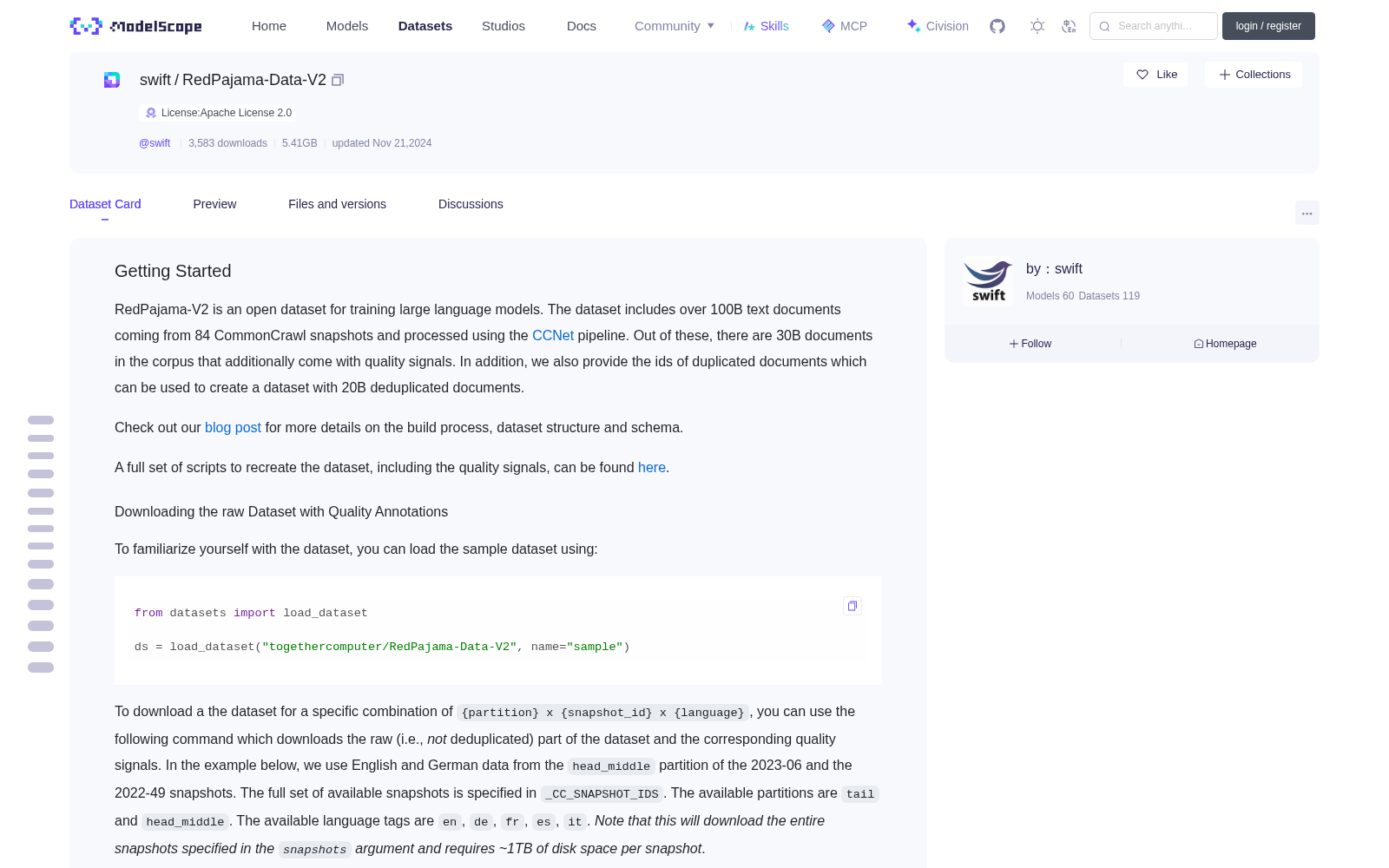This screenshot has height=868, width=1389.
Task: Expand the Community dropdown menu
Action: pyautogui.click(x=675, y=26)
